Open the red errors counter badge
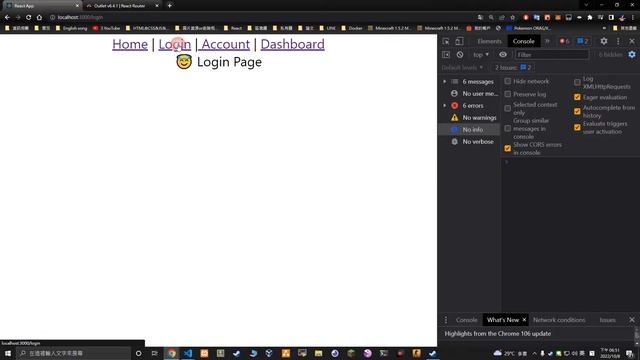 [x=564, y=41]
